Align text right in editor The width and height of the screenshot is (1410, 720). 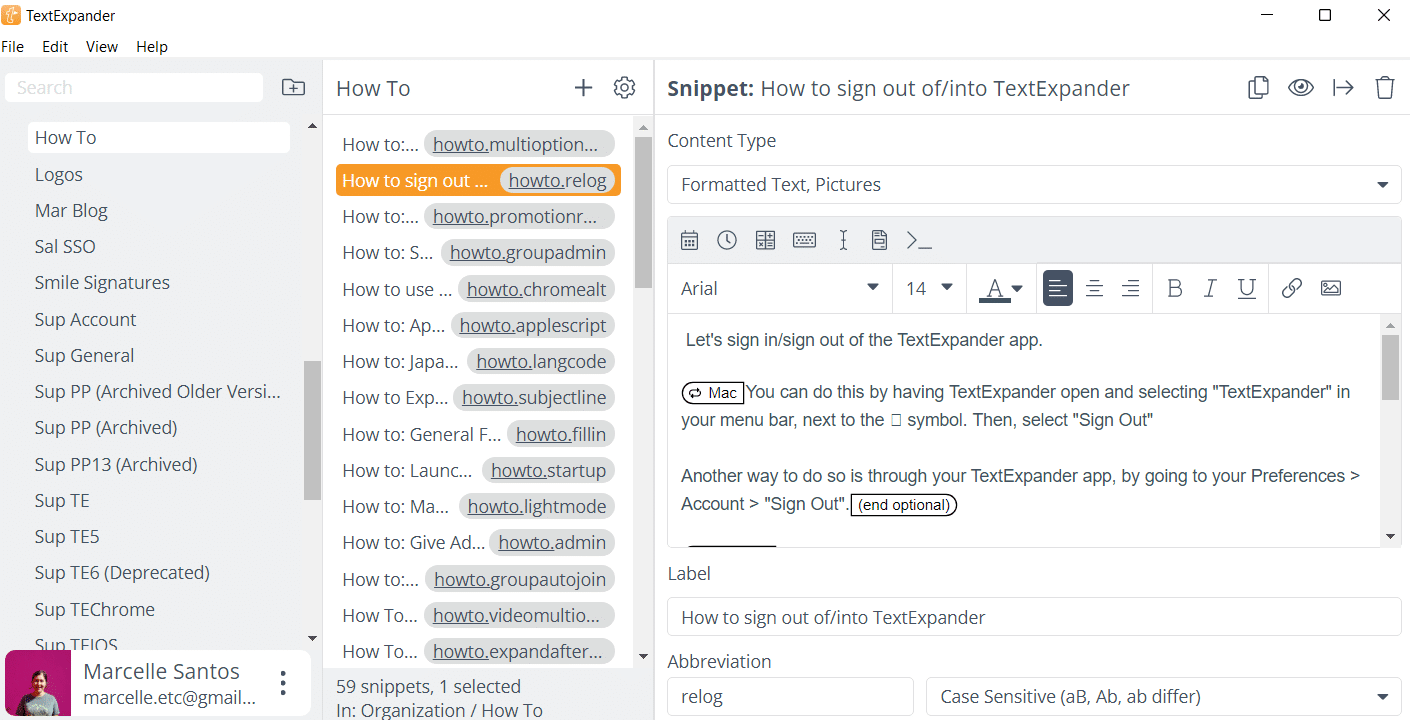1130,288
